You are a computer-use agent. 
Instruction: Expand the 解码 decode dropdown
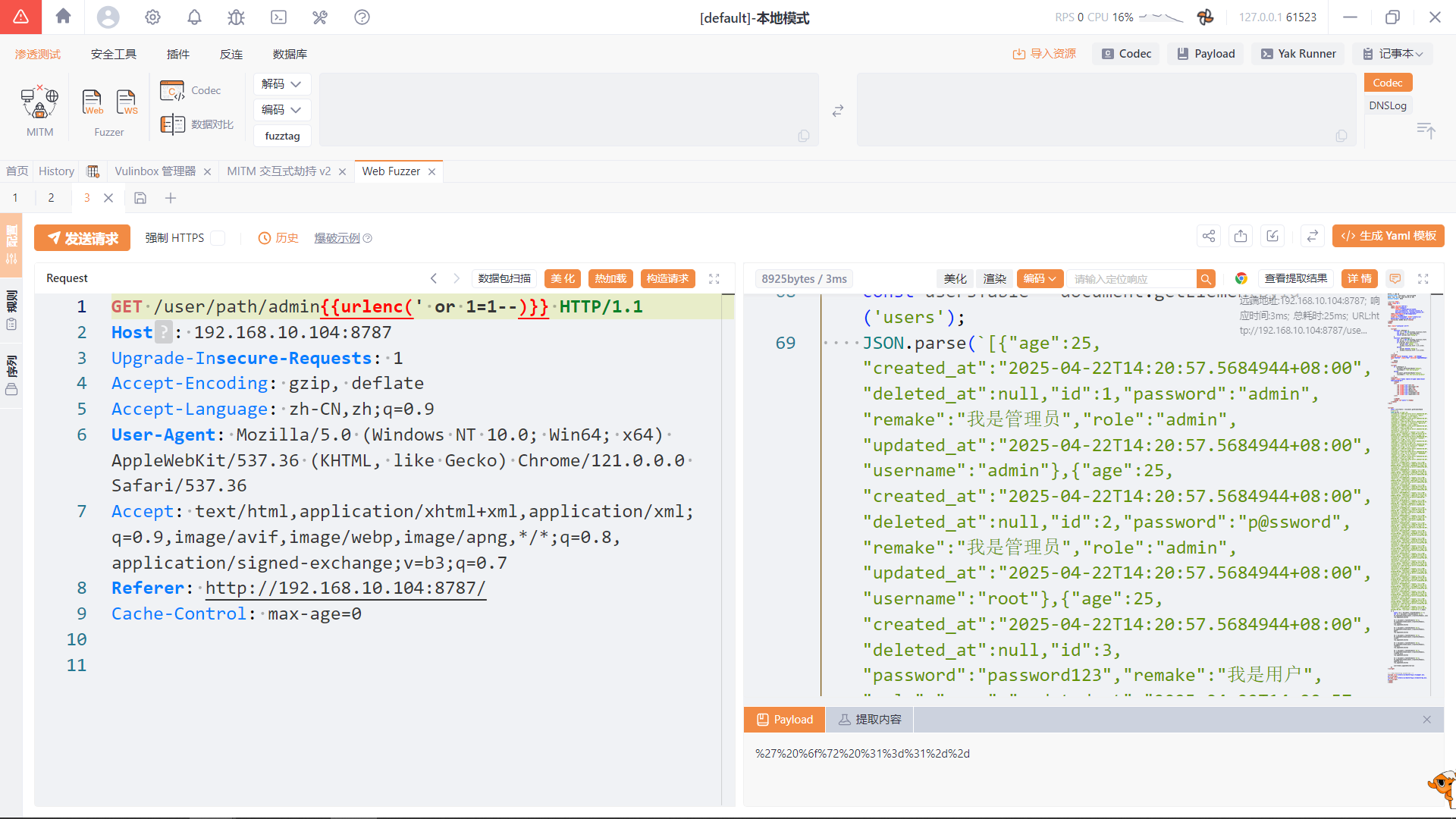(x=281, y=84)
